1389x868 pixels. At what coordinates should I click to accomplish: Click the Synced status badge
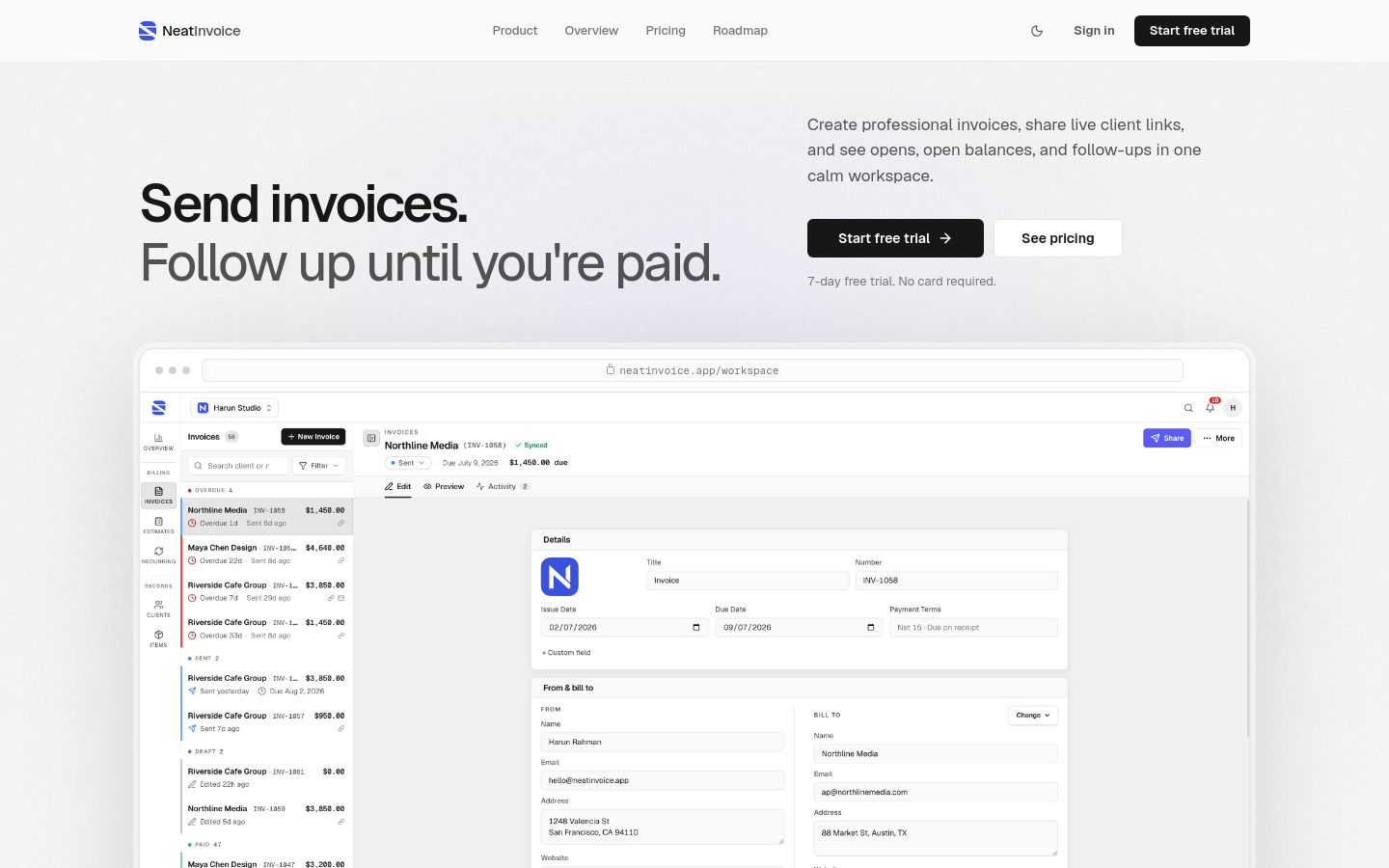531,446
